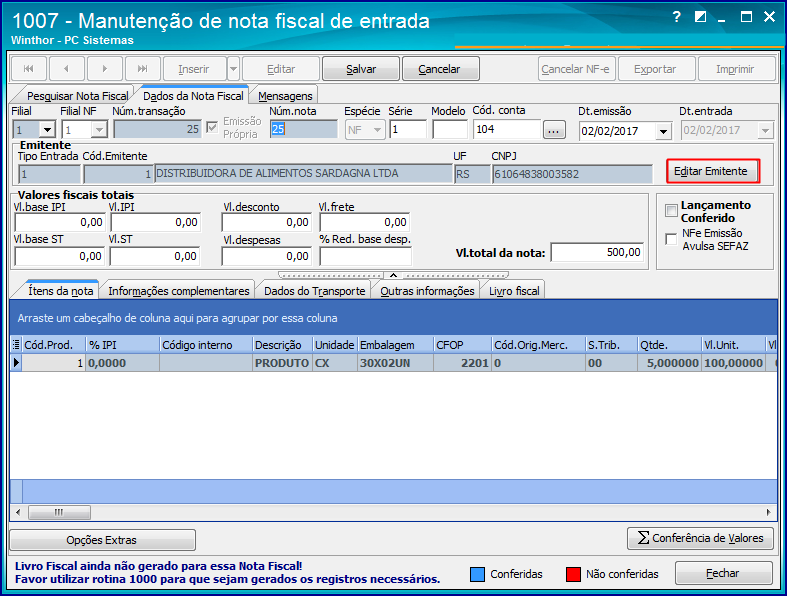Click the grid column selector icon
Viewport: 787px width, 596px height.
coord(16,344)
